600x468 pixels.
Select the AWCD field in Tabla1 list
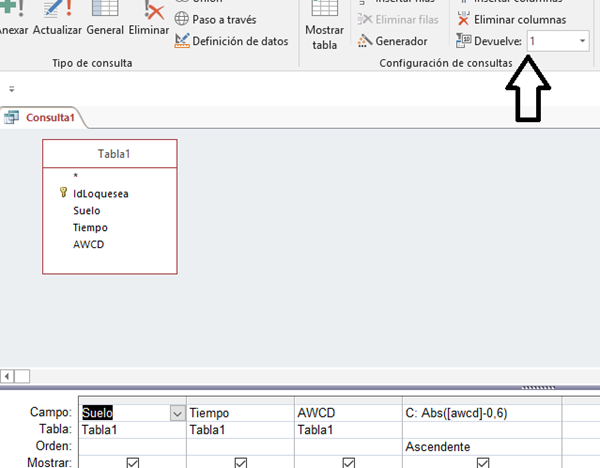coord(88,244)
